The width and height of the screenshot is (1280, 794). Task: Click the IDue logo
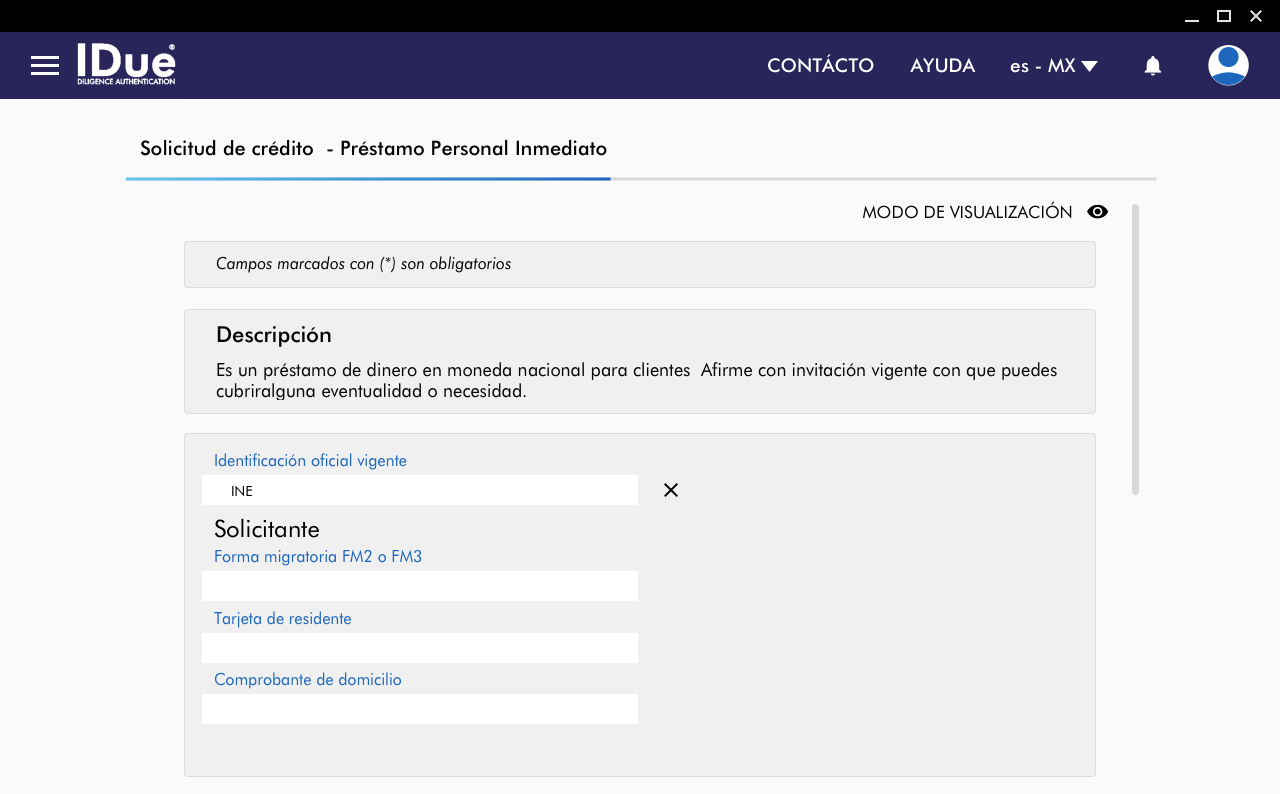click(x=126, y=64)
